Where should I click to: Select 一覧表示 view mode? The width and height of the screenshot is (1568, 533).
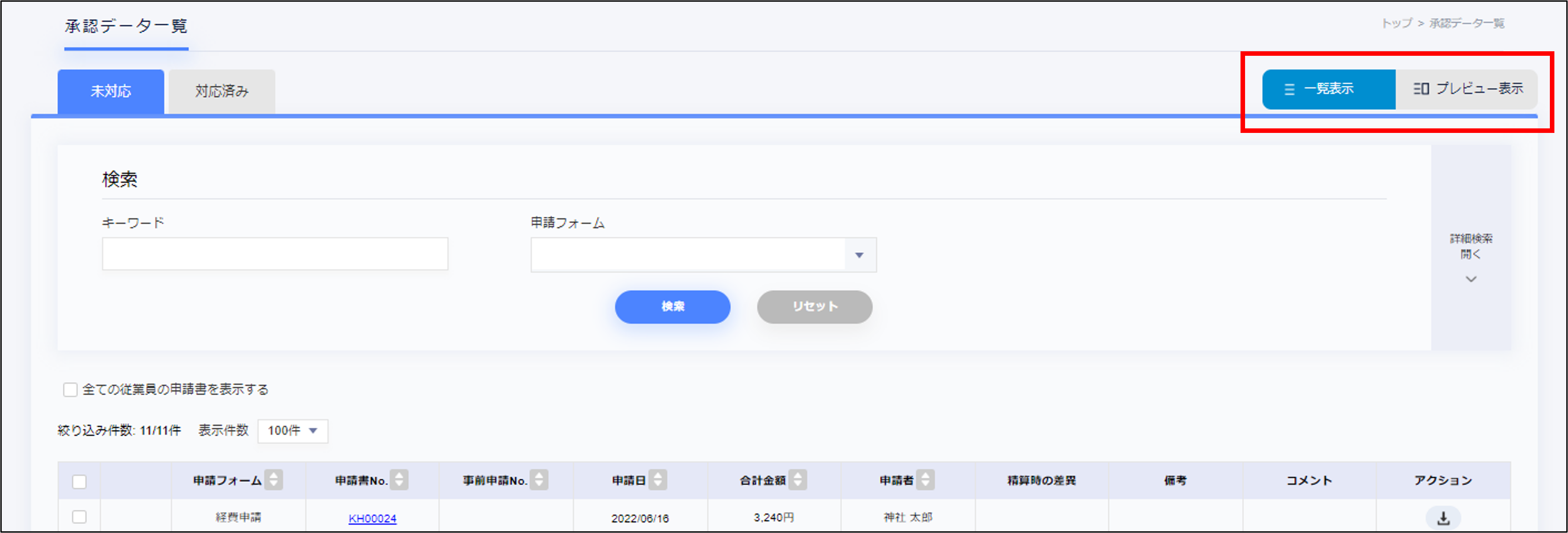[x=1328, y=89]
